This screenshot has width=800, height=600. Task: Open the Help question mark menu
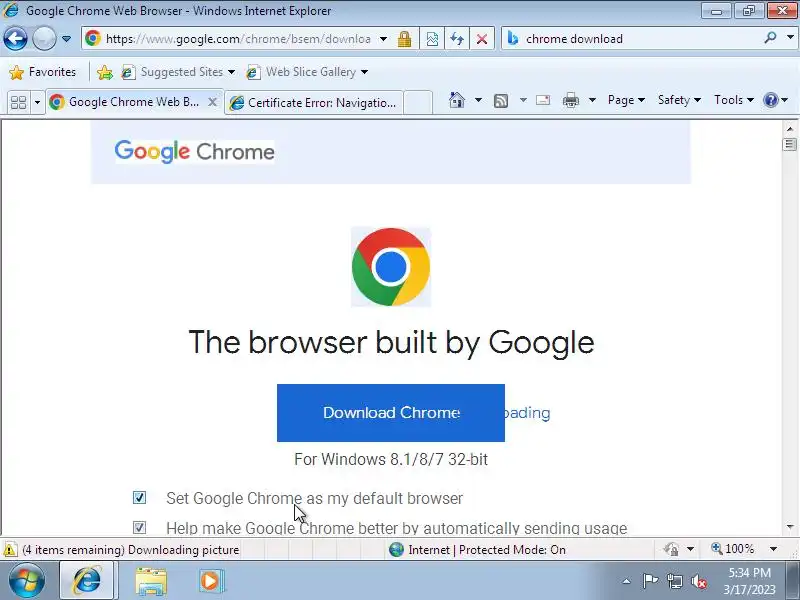pyautogui.click(x=775, y=100)
